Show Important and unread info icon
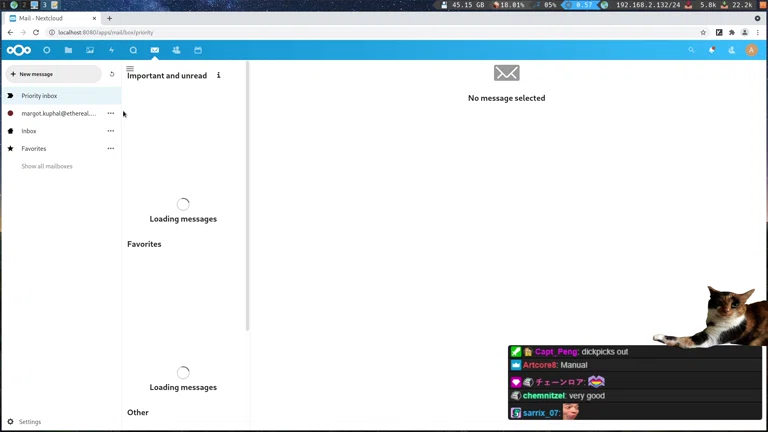This screenshot has width=768, height=432. pyautogui.click(x=218, y=75)
